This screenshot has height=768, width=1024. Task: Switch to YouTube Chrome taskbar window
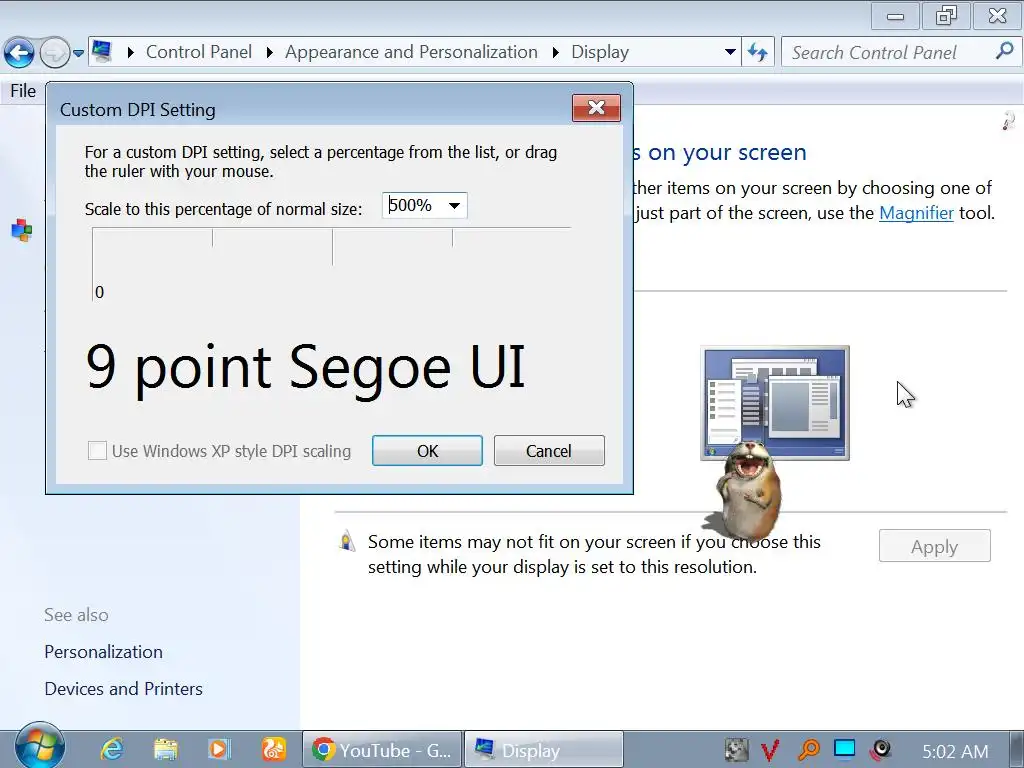coord(382,750)
